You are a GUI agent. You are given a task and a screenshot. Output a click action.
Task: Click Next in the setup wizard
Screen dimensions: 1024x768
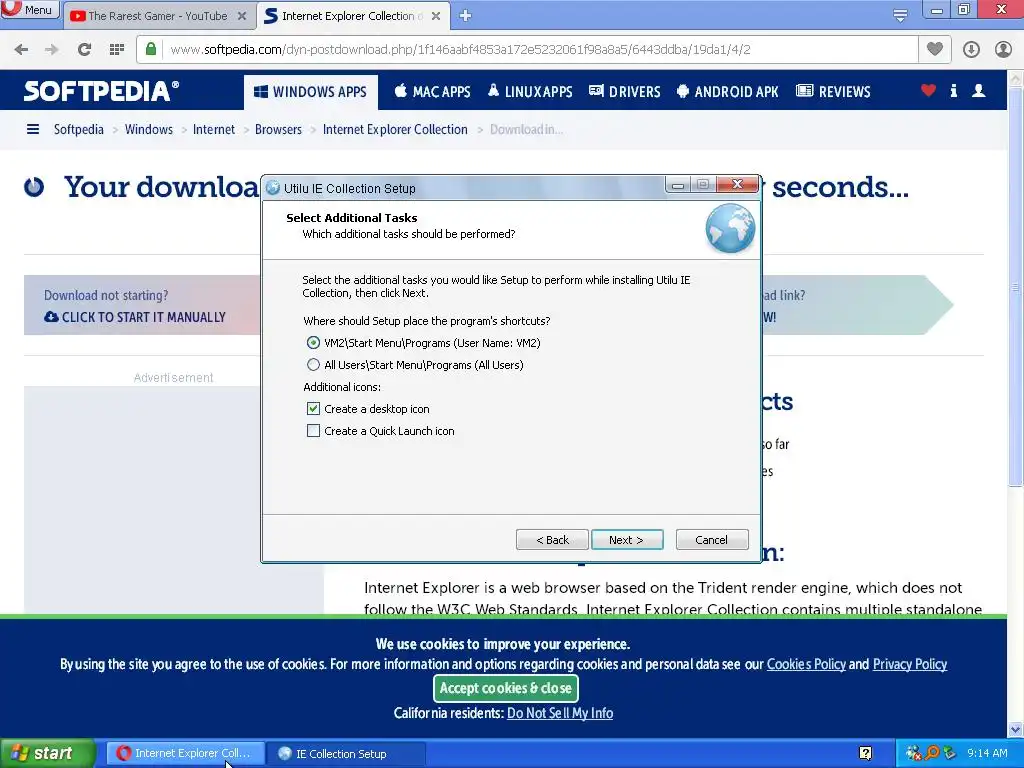coord(627,540)
